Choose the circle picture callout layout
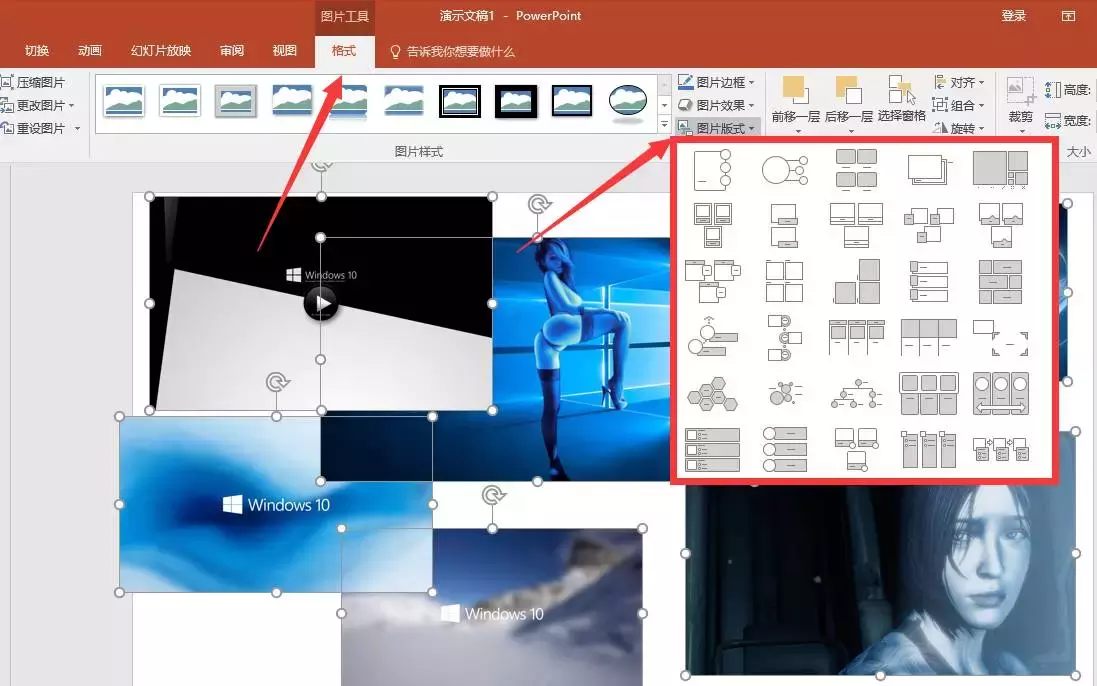Screen dimensions: 1097x686 pos(784,170)
